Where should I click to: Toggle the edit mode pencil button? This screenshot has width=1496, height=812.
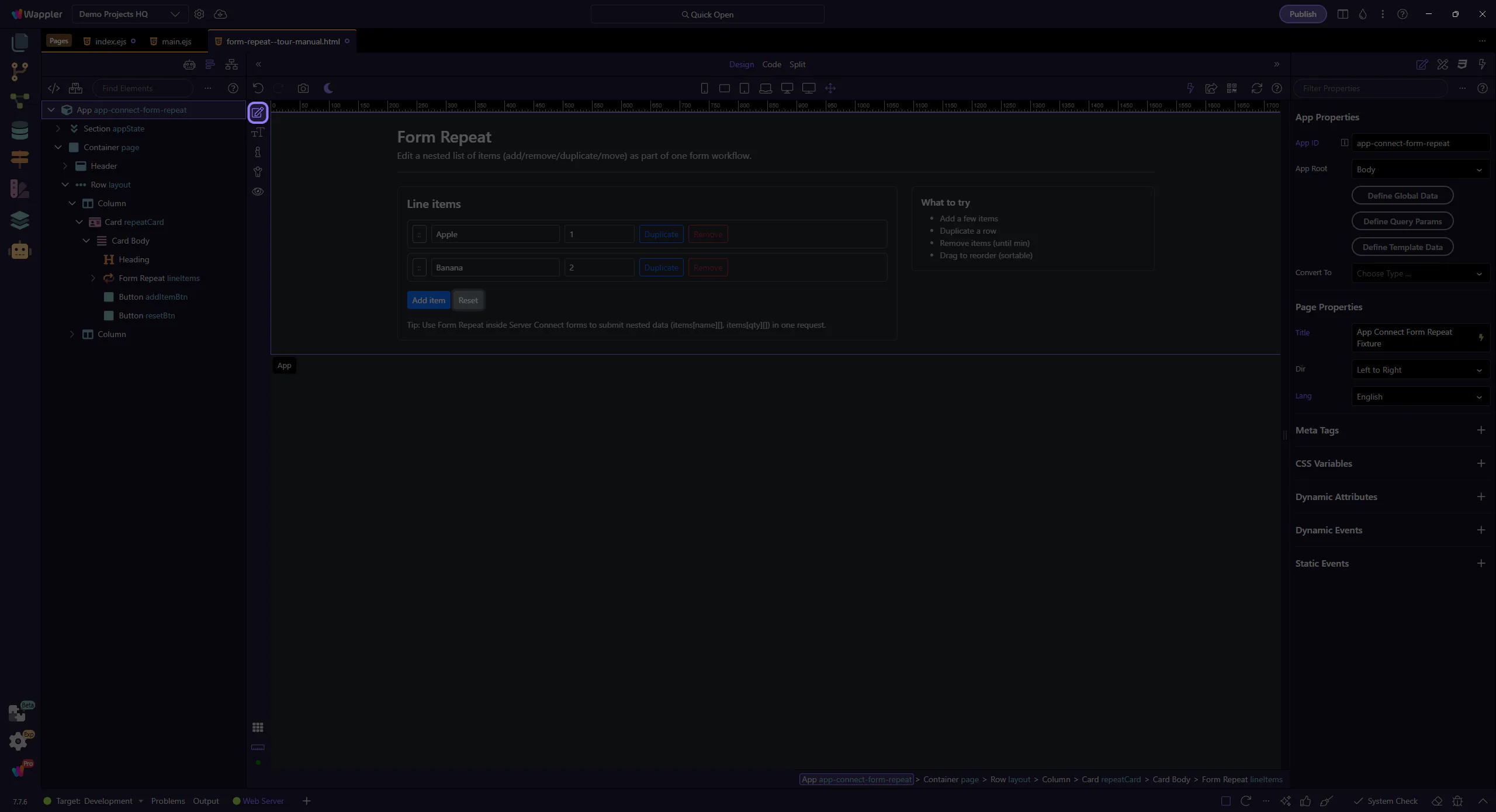[x=258, y=112]
